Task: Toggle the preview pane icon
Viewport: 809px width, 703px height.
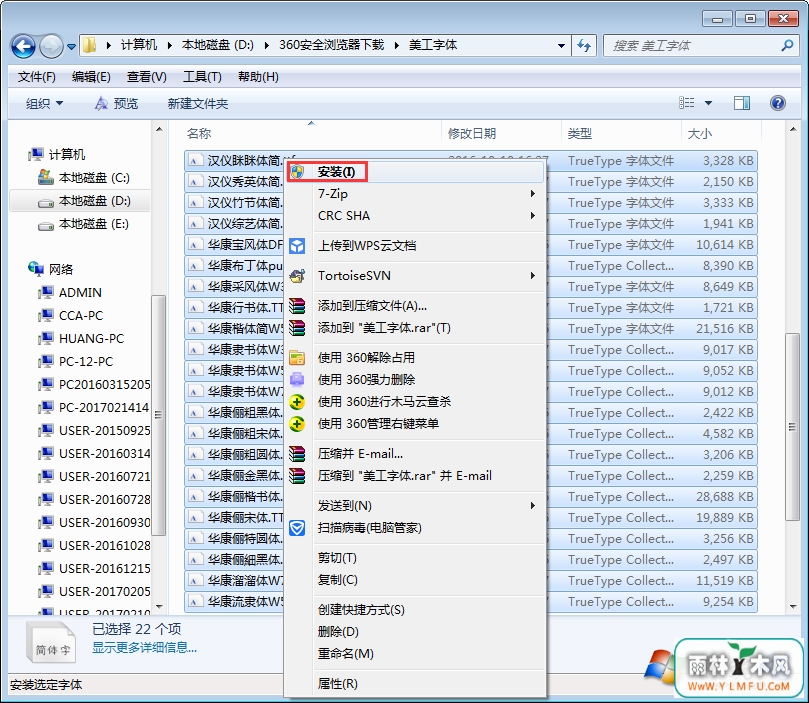Action: [x=742, y=103]
